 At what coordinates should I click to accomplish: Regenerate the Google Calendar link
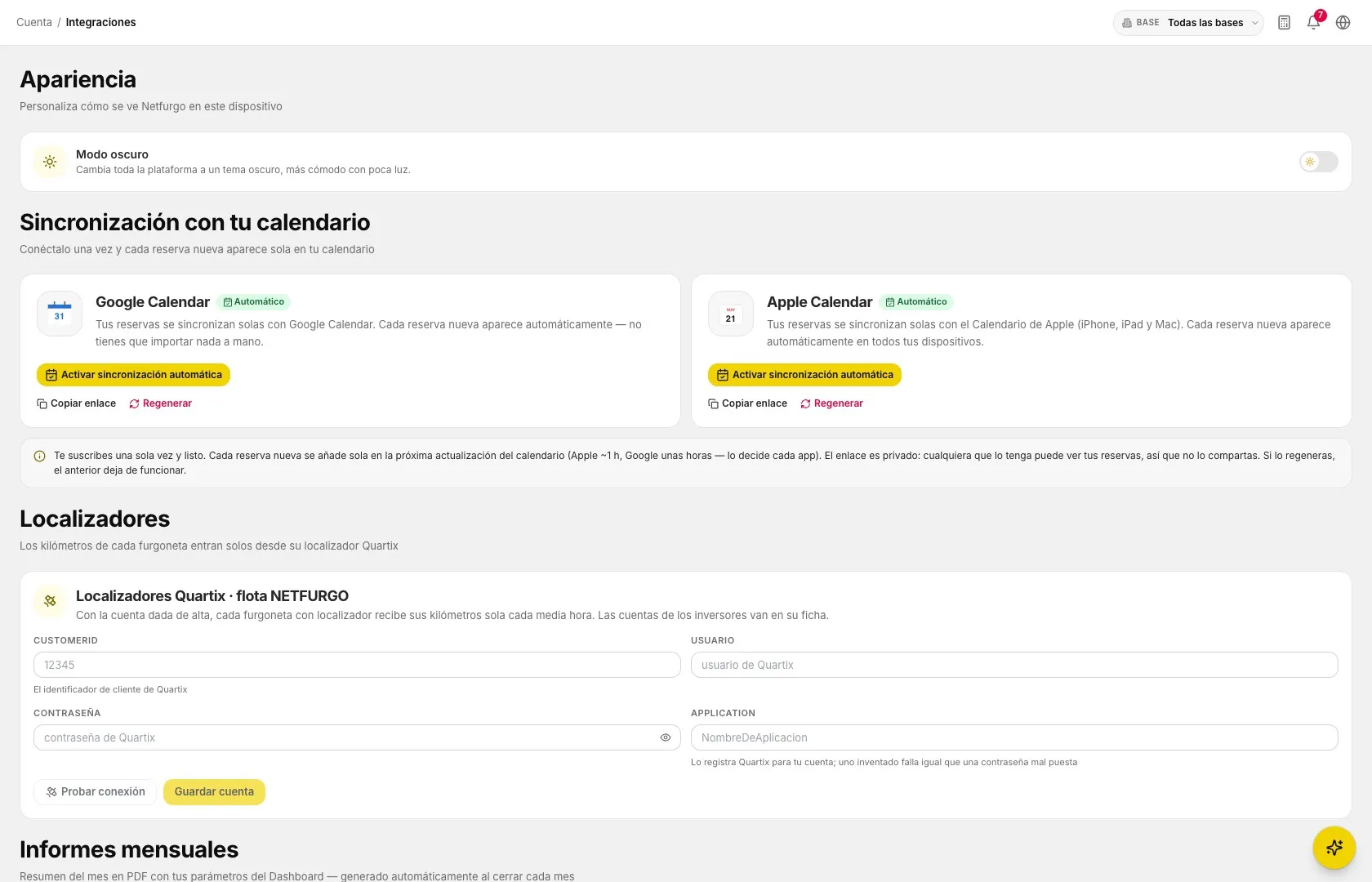pyautogui.click(x=160, y=403)
